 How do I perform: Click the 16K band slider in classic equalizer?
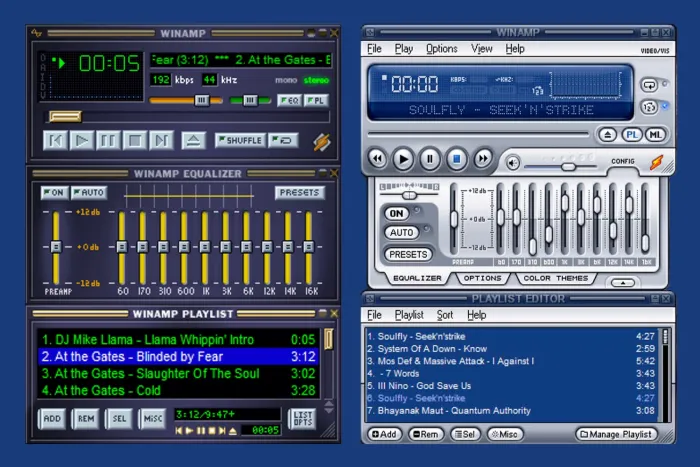pos(308,247)
